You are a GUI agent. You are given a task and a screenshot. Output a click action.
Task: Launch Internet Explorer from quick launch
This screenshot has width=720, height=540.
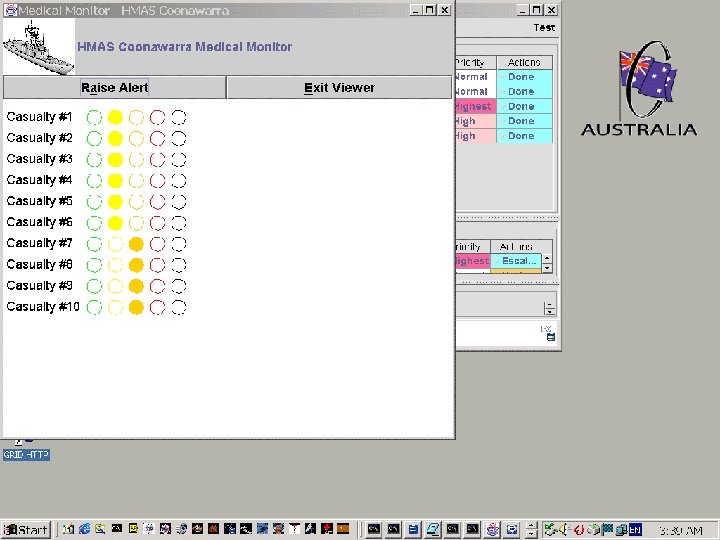(x=84, y=529)
